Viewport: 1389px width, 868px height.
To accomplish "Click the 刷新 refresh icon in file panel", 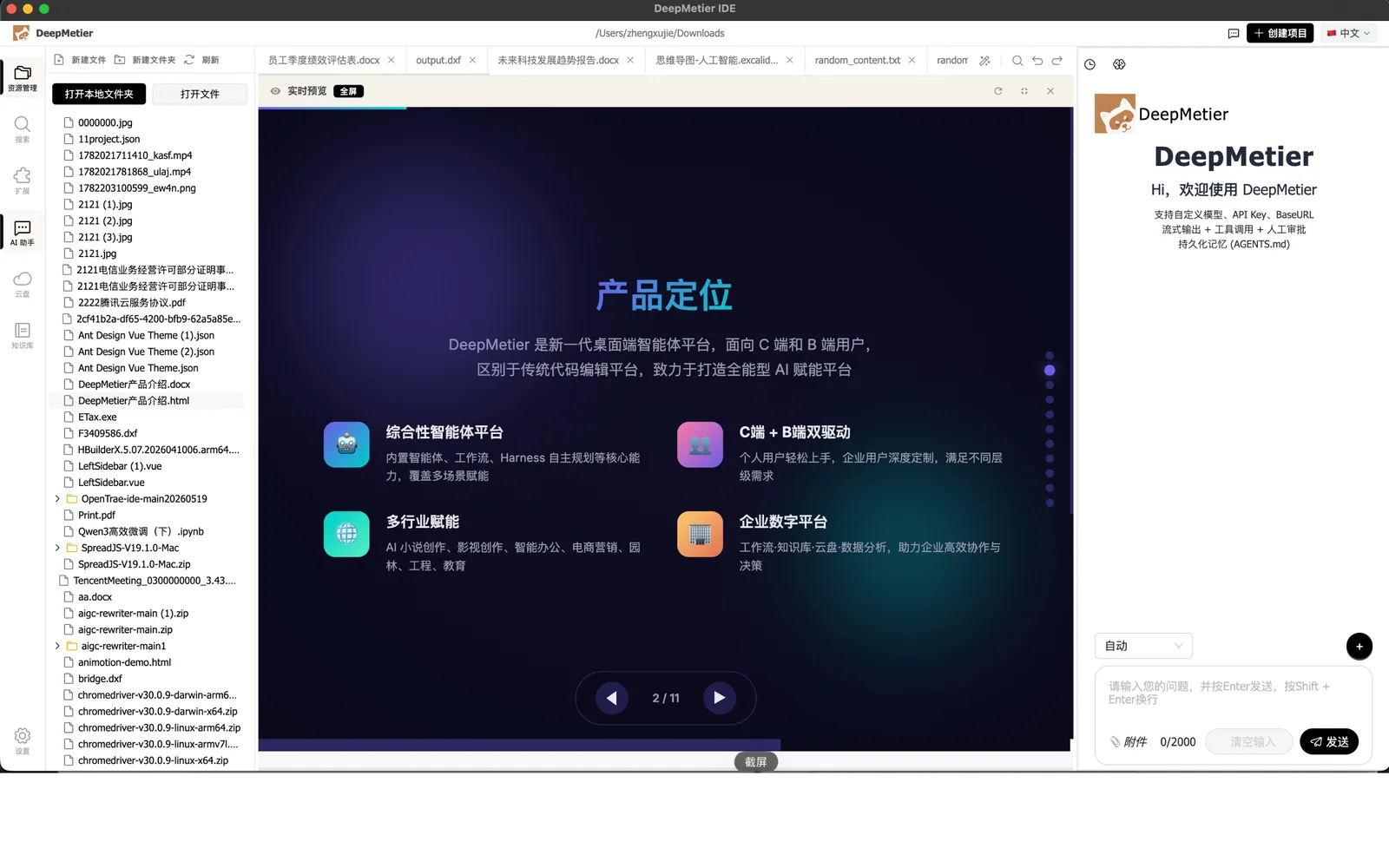I will 189,60.
